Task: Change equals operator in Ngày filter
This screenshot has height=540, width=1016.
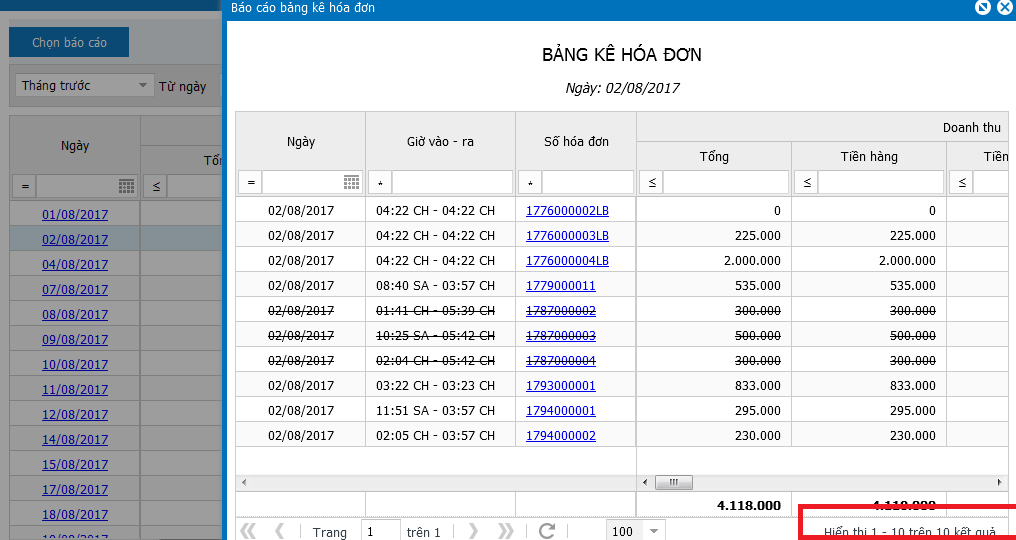Action: click(x=250, y=183)
